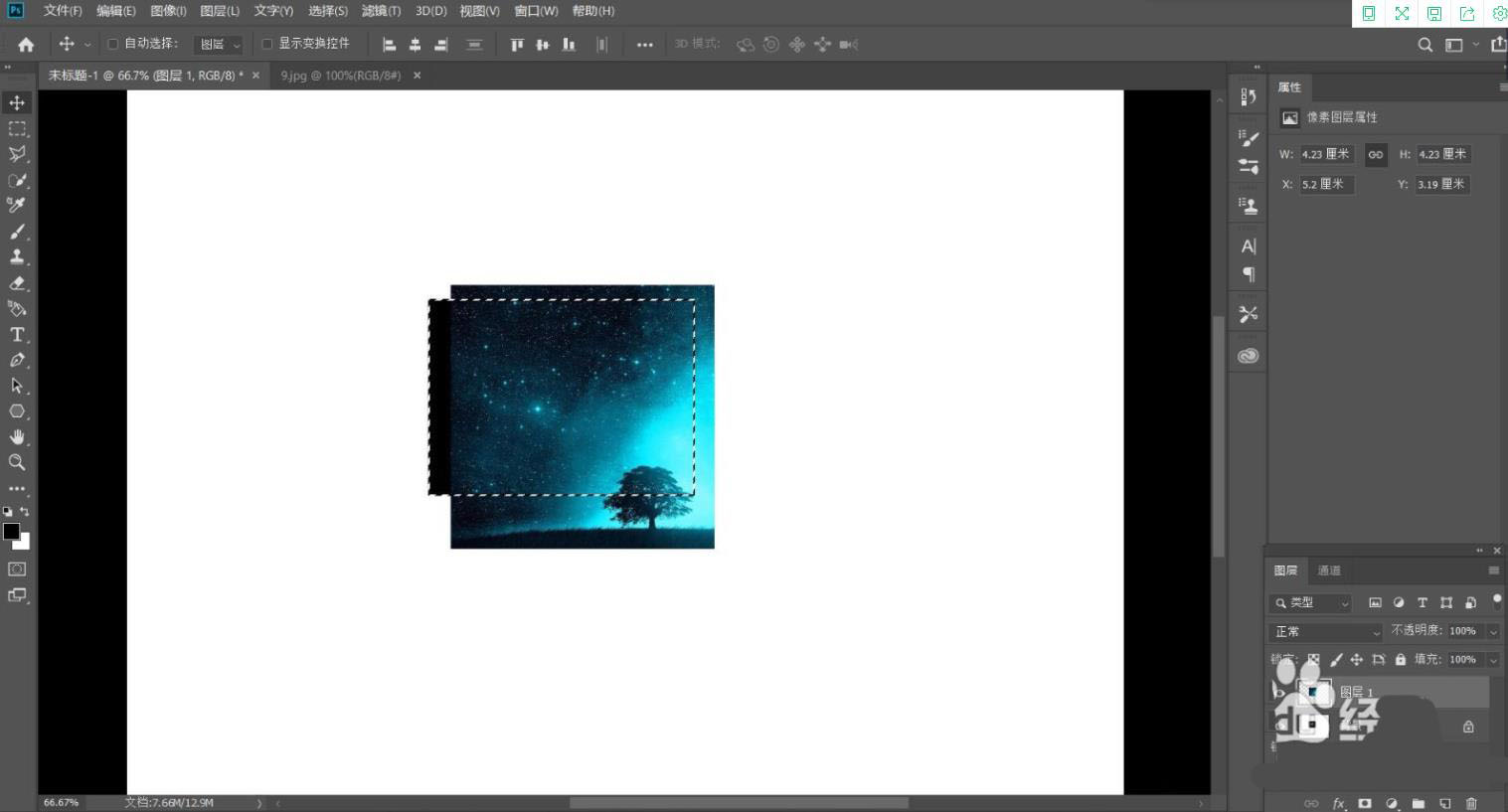Select the Horizontal Type tool
1508x812 pixels.
click(17, 335)
